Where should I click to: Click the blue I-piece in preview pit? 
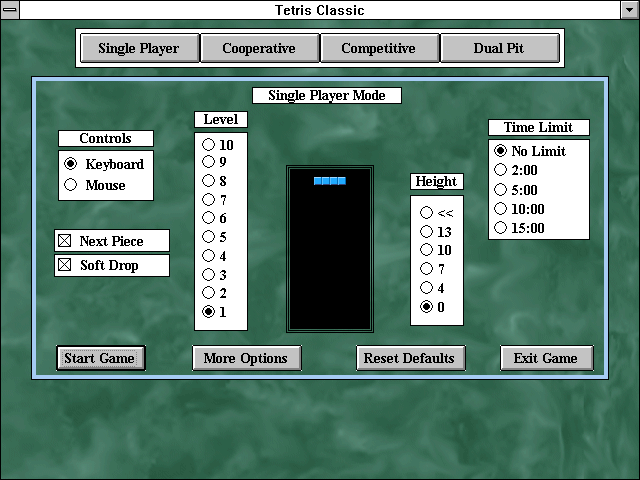(x=330, y=181)
